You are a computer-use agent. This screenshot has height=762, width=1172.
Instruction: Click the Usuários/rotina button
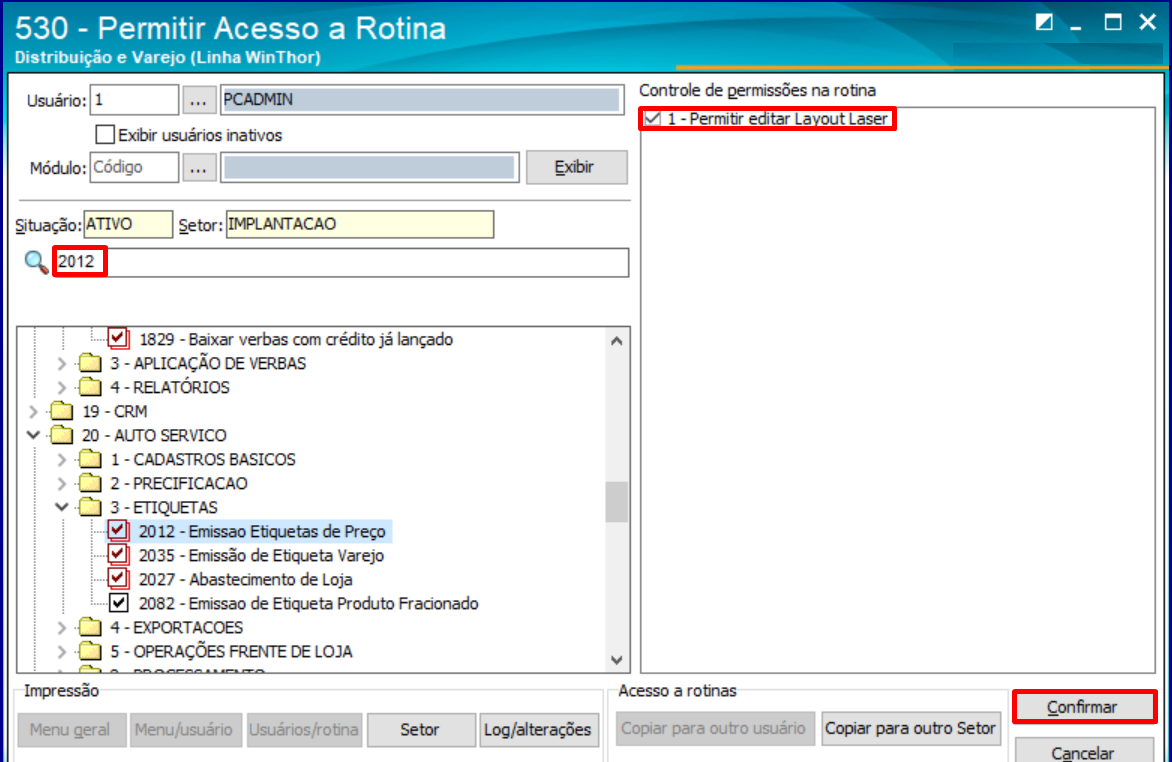pyautogui.click(x=304, y=729)
